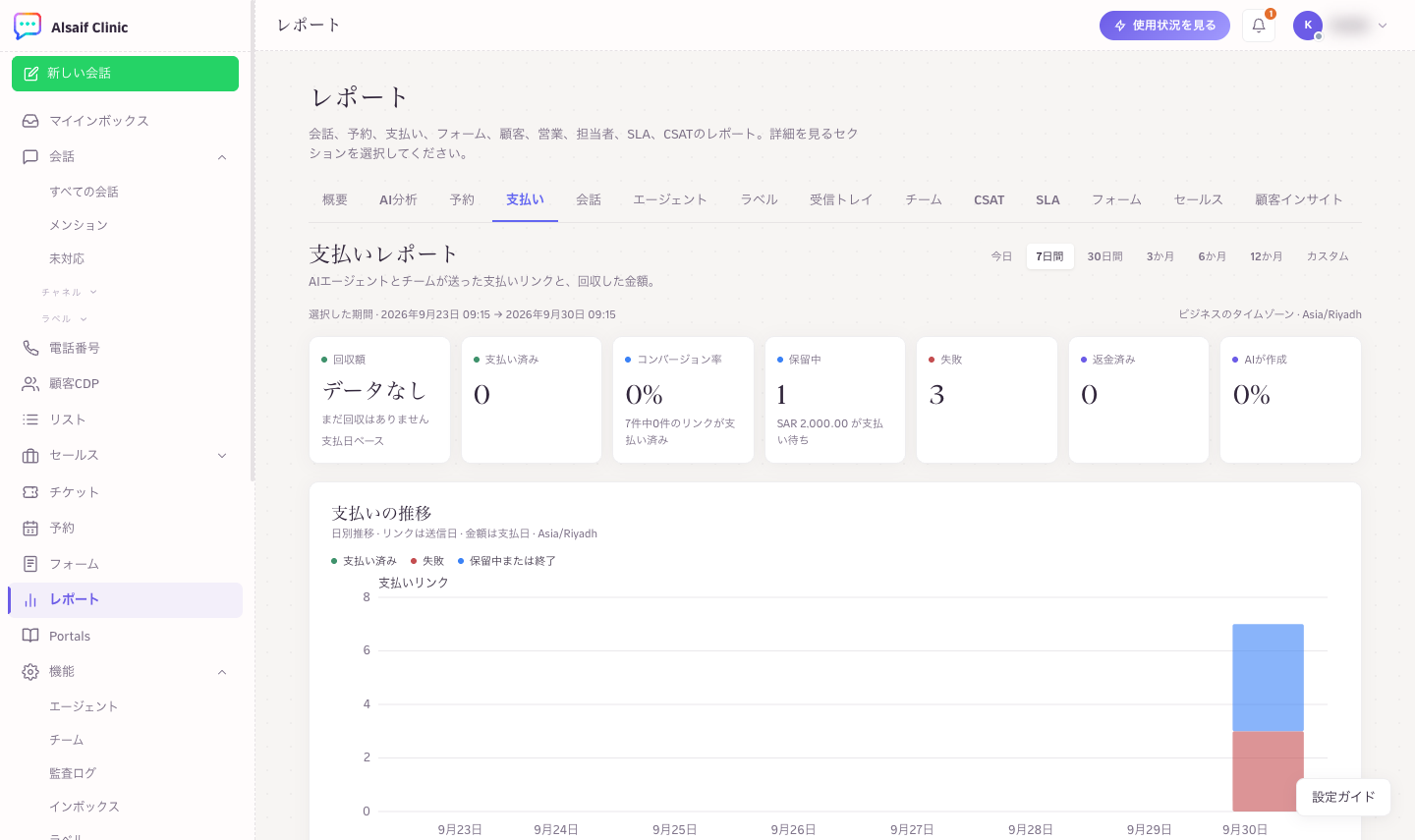The image size is (1415, 840).
Task: Click the Alsaif Clinic chat logo icon
Action: pyautogui.click(x=28, y=27)
